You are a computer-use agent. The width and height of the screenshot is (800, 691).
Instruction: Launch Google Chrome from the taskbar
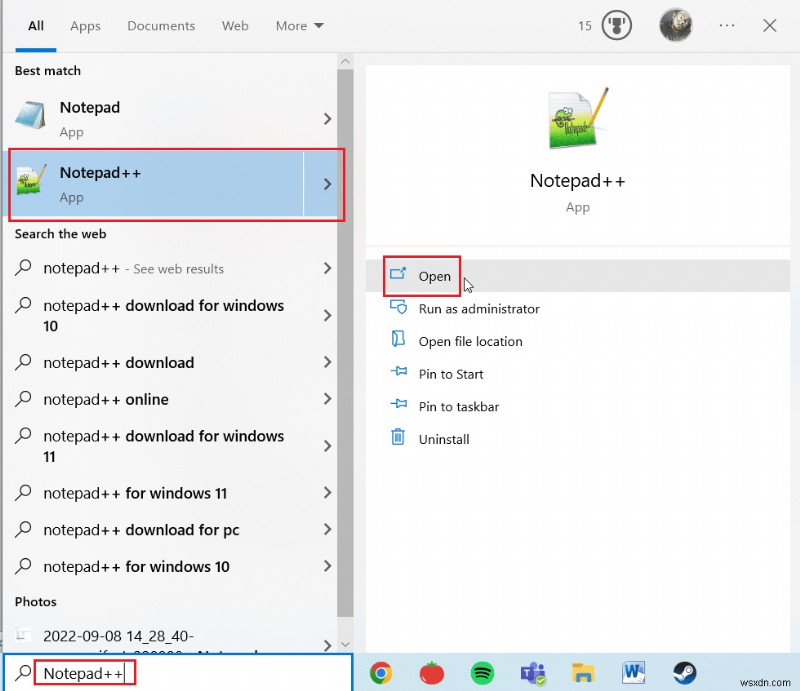(x=381, y=673)
